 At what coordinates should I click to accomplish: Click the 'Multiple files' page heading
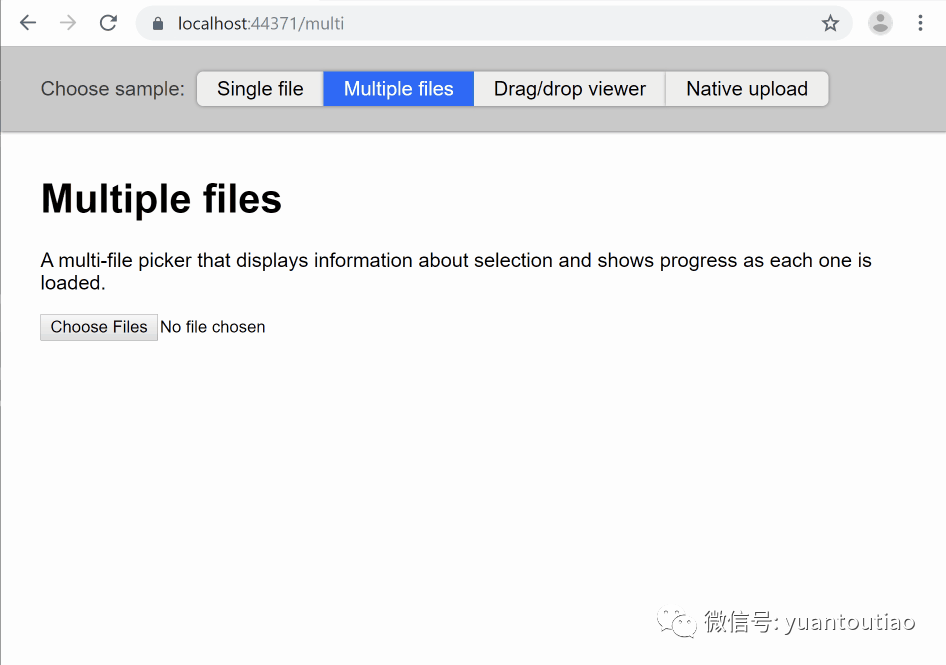(x=161, y=199)
